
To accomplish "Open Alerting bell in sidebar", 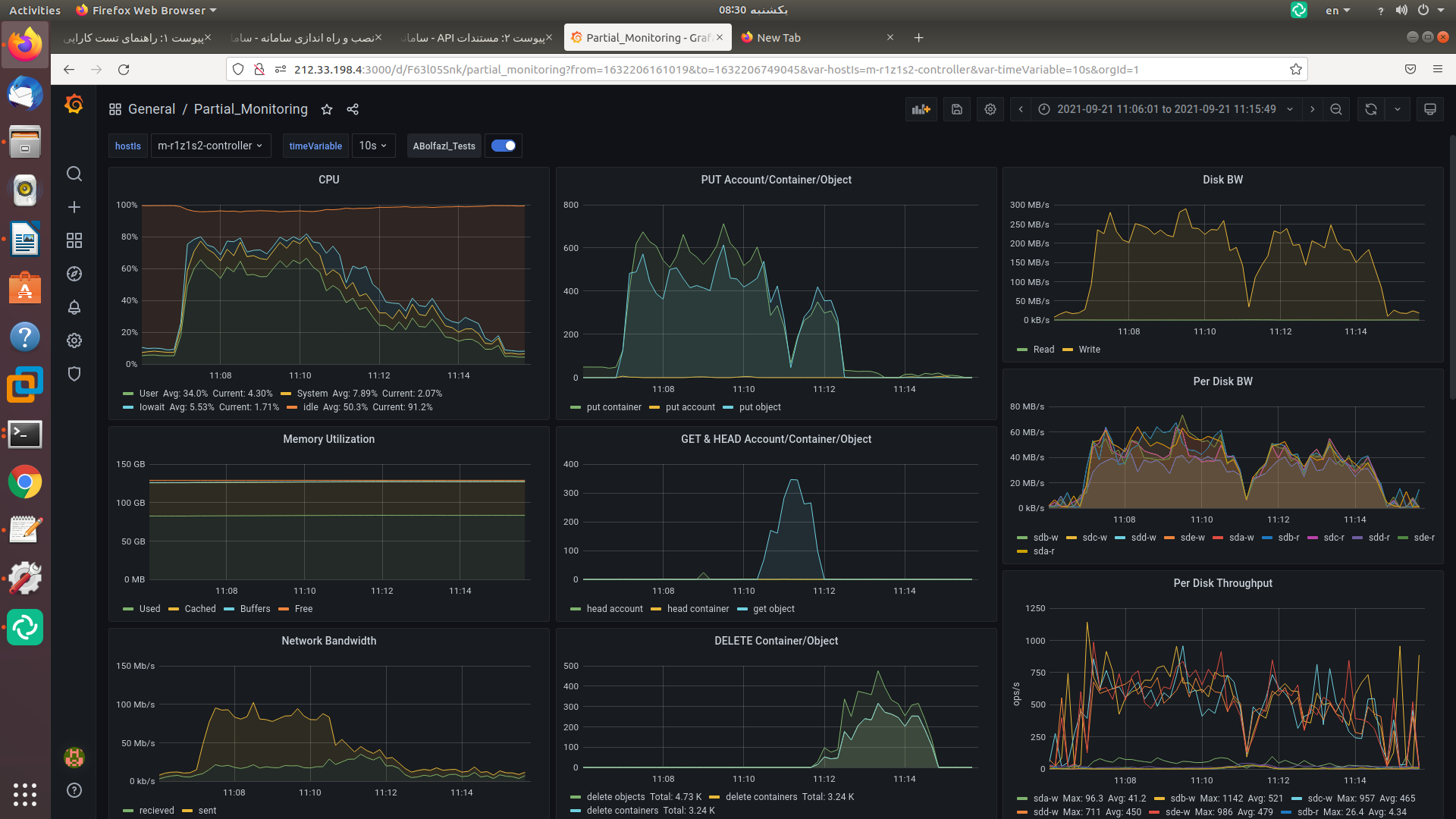I will tap(74, 307).
